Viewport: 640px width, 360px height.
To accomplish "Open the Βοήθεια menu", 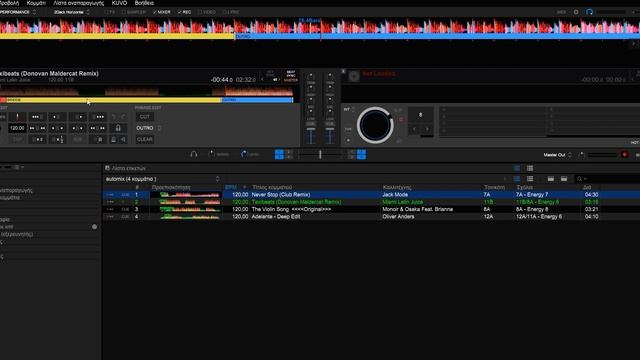I will click(144, 3).
